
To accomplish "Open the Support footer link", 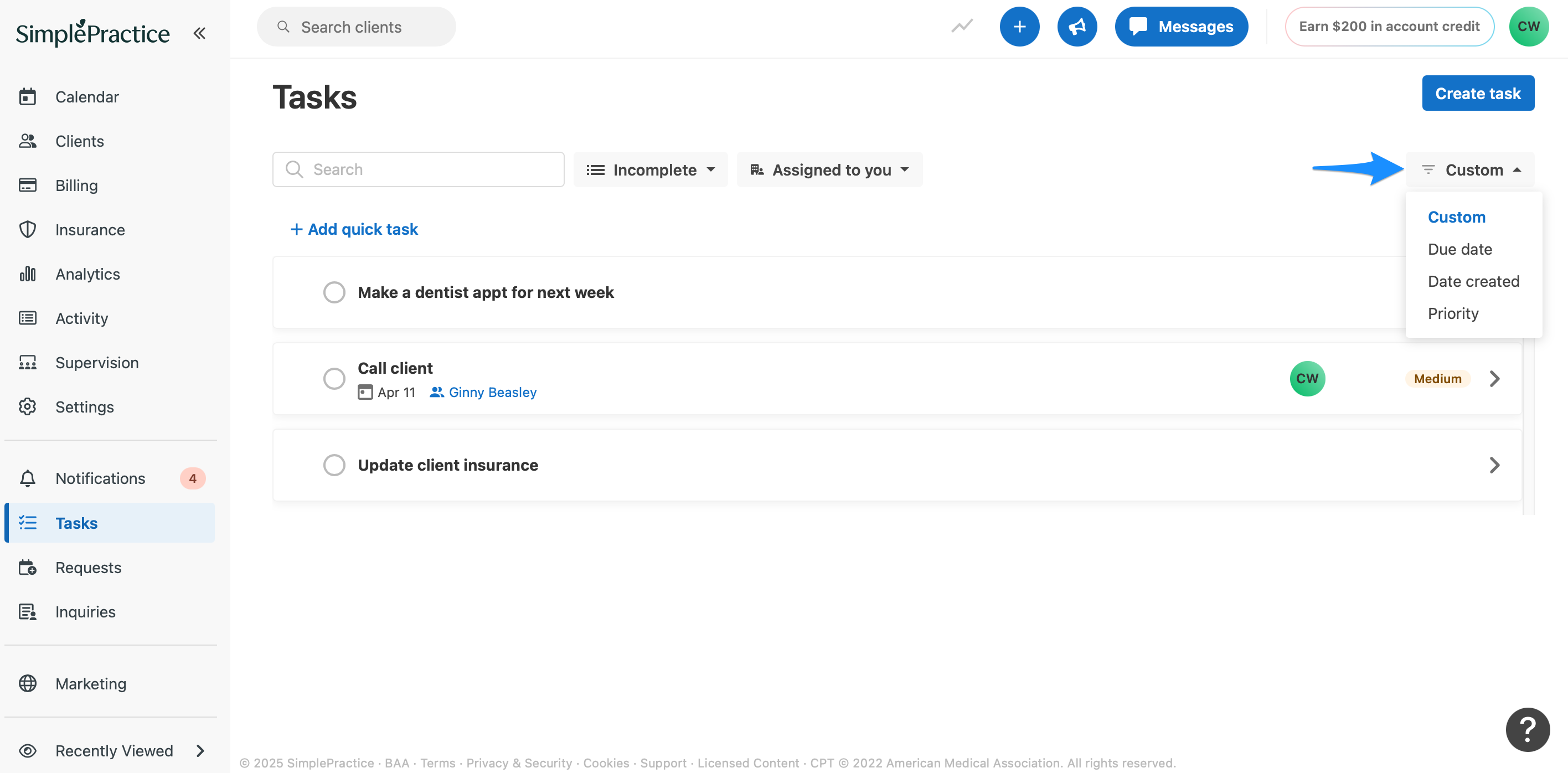I will (663, 762).
